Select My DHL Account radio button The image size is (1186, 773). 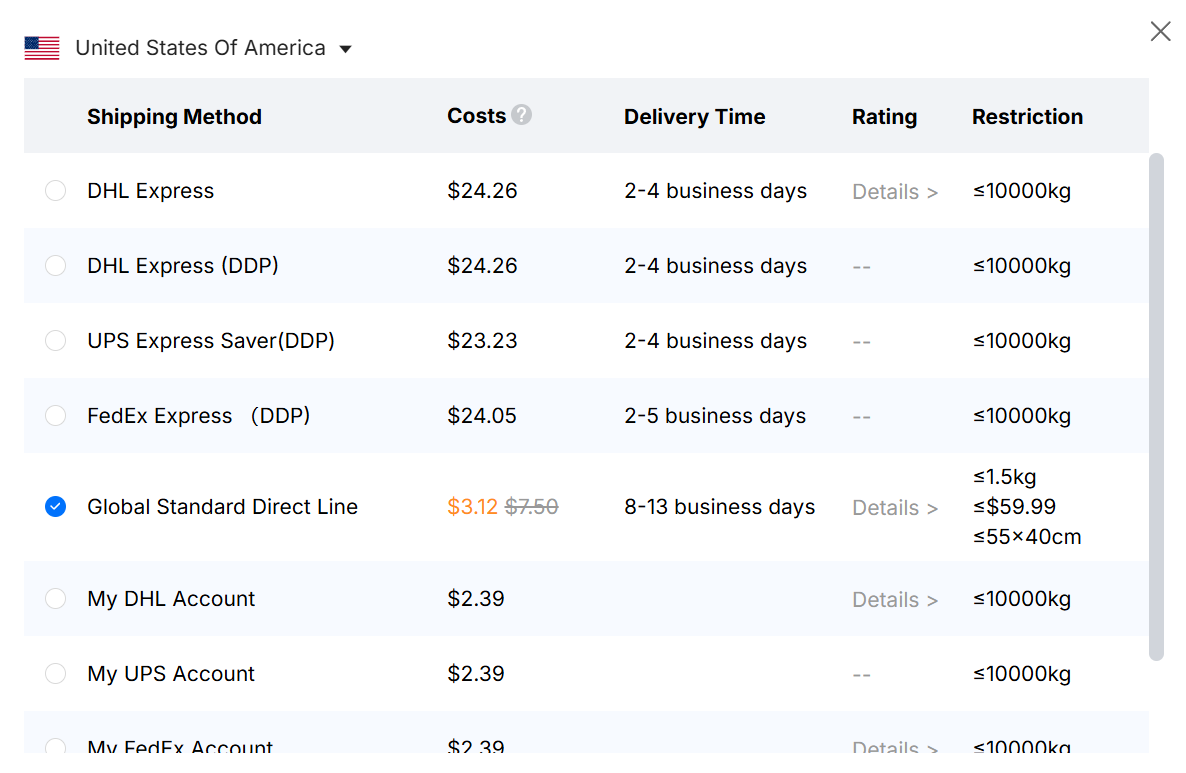pos(56,599)
